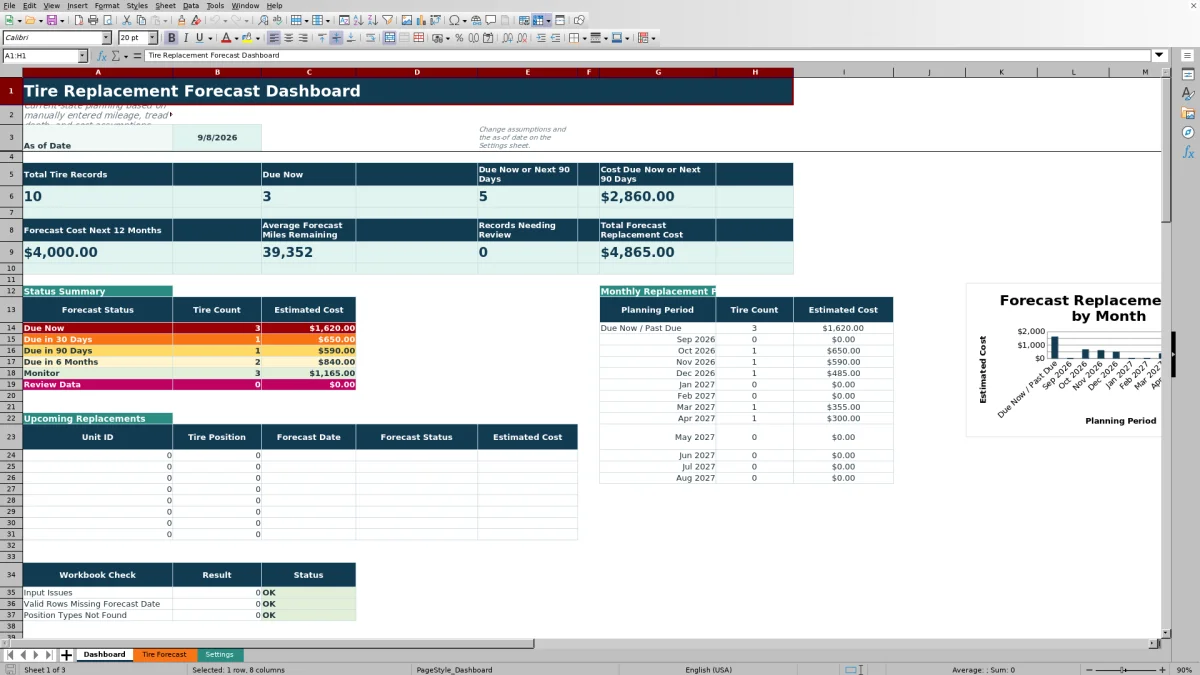
Task: Switch to the Tire Forecast sheet tab
Action: [164, 655]
